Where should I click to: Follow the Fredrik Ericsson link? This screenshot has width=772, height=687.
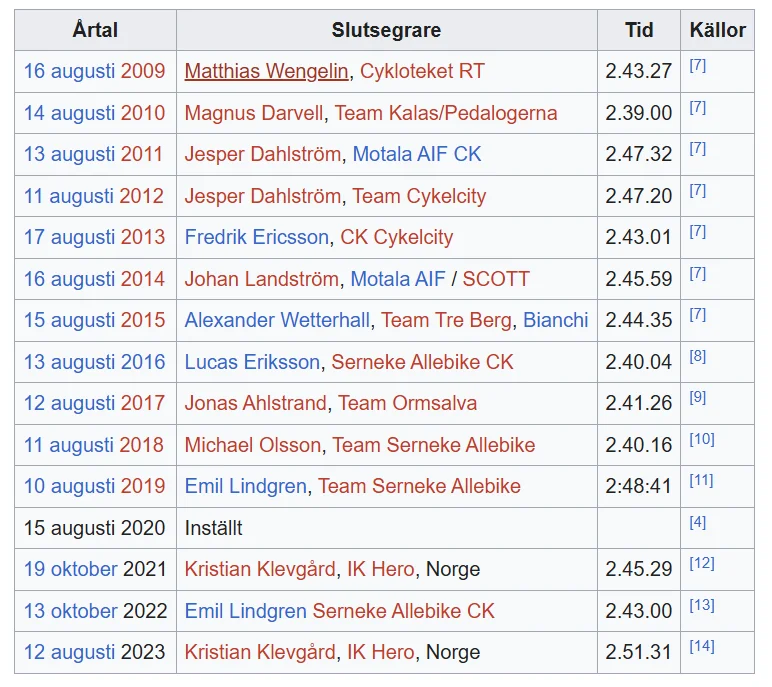(x=256, y=237)
